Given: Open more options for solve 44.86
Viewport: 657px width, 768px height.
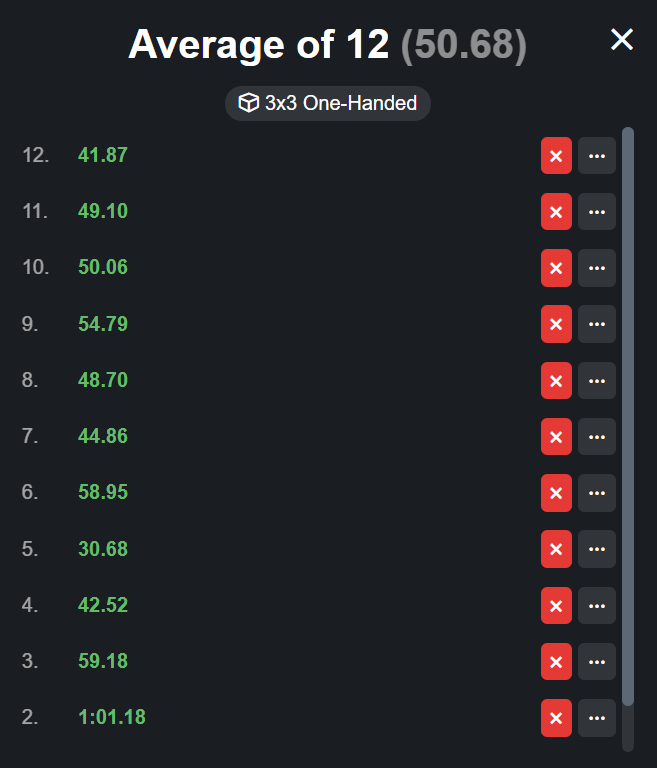Looking at the screenshot, I should tap(597, 436).
